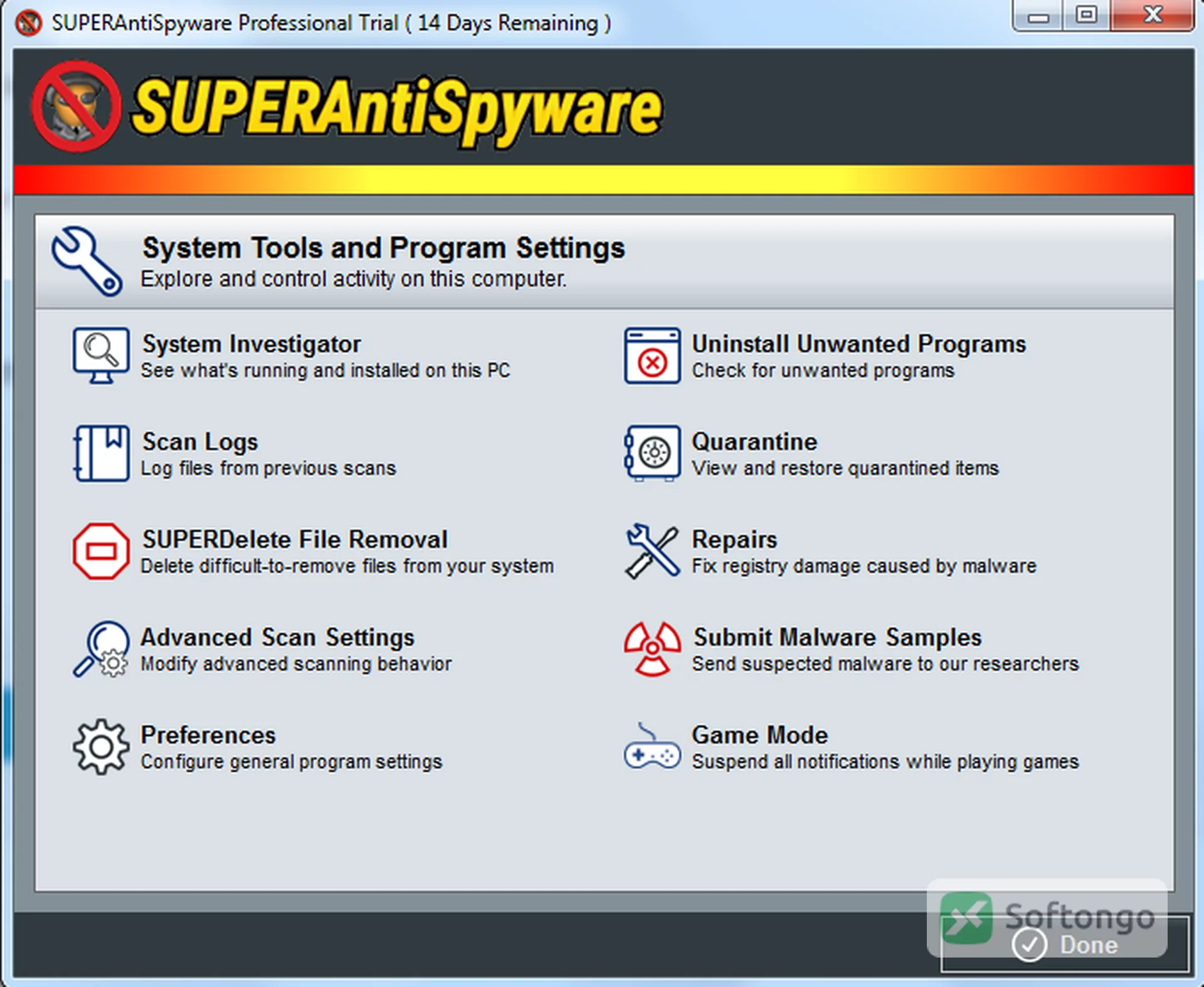
Task: Maximize the SUPERAntiSpyware window
Action: pyautogui.click(x=1086, y=16)
